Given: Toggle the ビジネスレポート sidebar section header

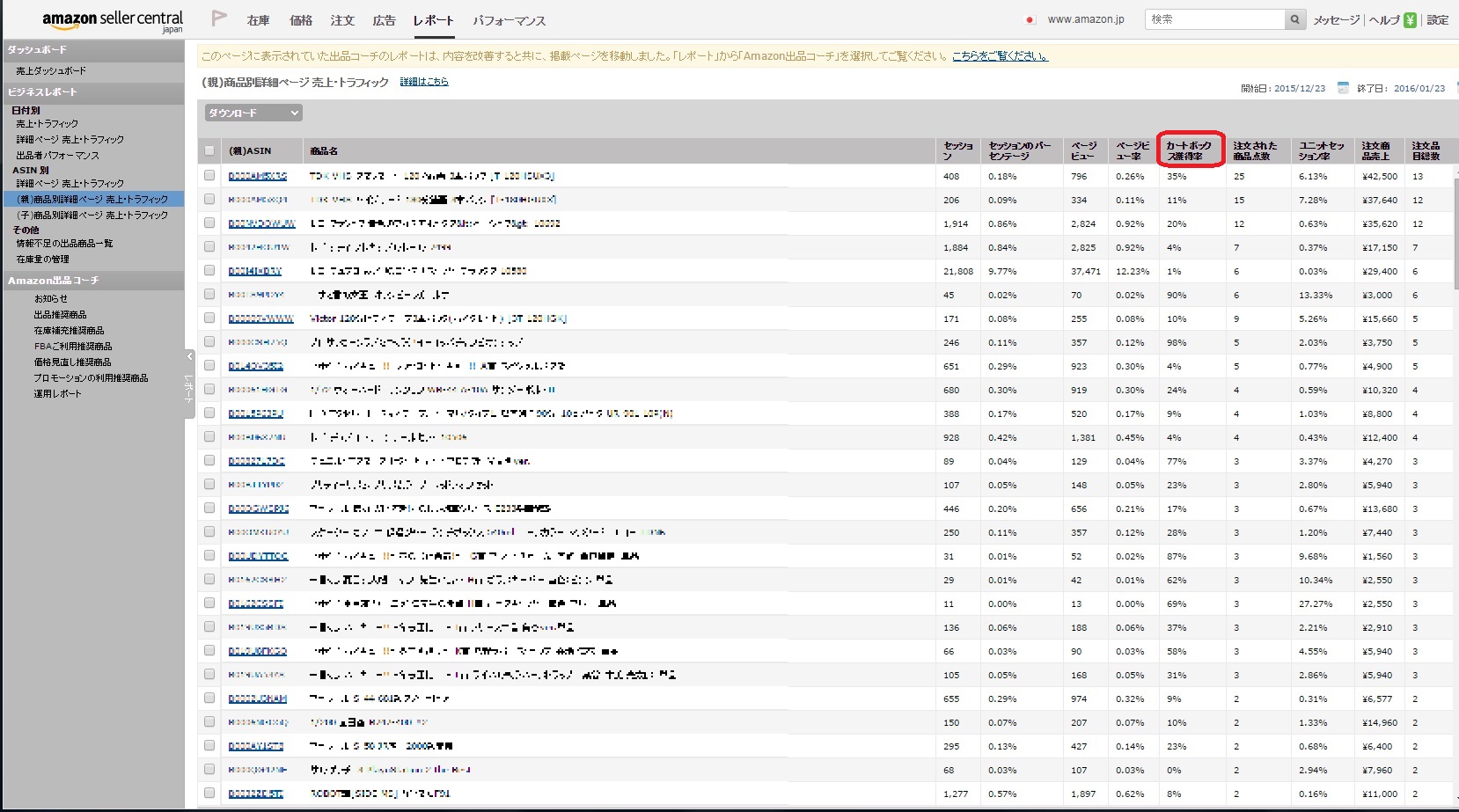Looking at the screenshot, I should 92,91.
